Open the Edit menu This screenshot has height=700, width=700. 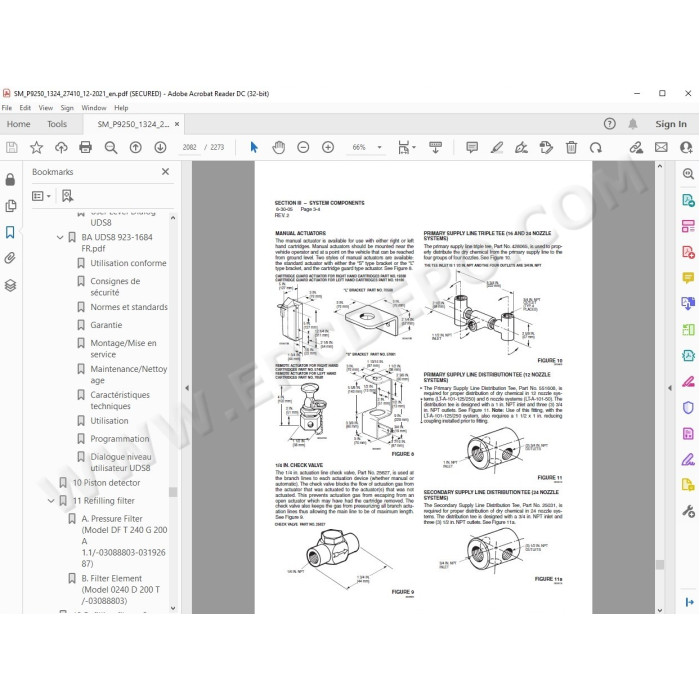click(x=25, y=108)
